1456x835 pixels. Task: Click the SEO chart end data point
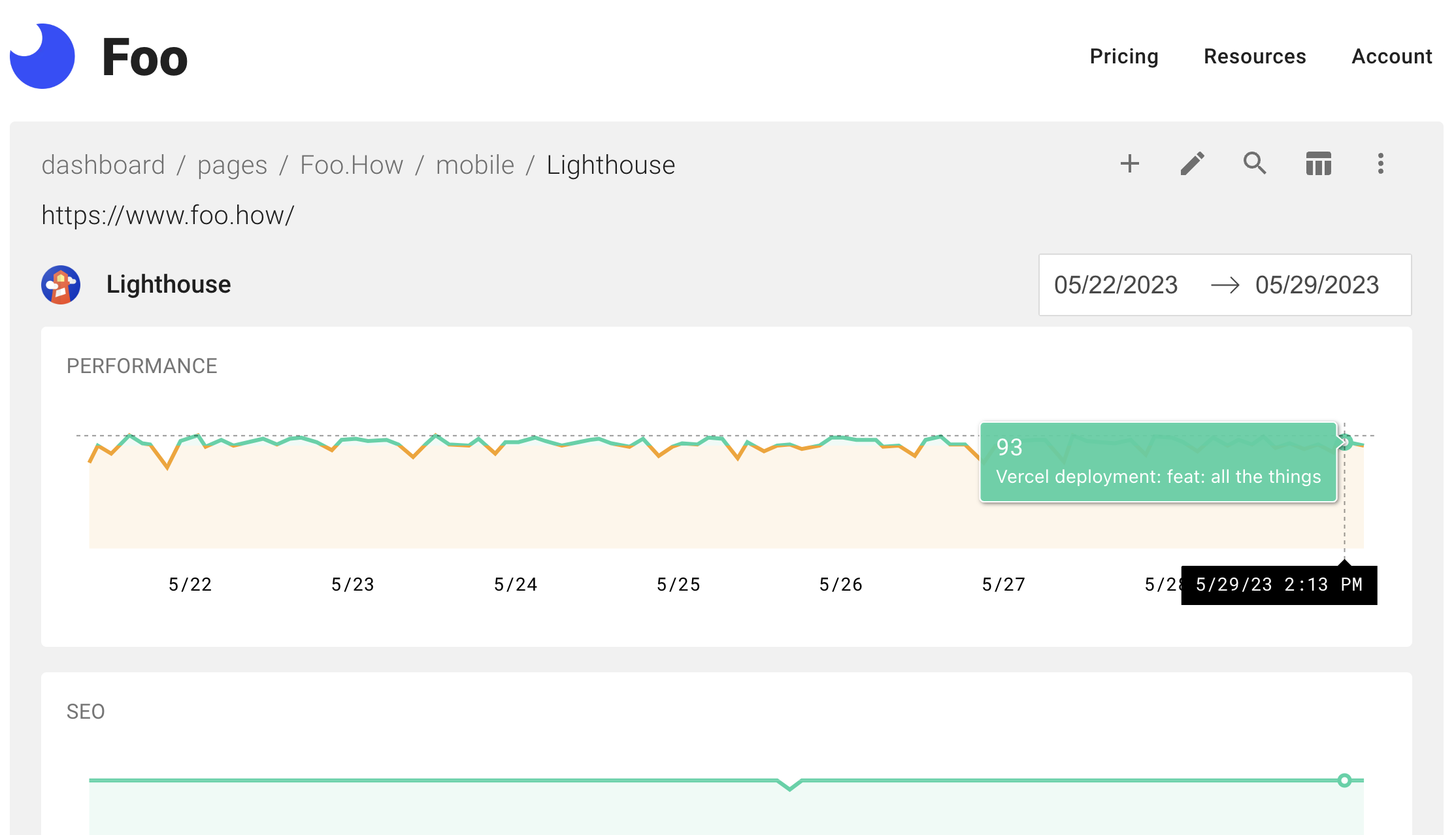click(x=1344, y=780)
